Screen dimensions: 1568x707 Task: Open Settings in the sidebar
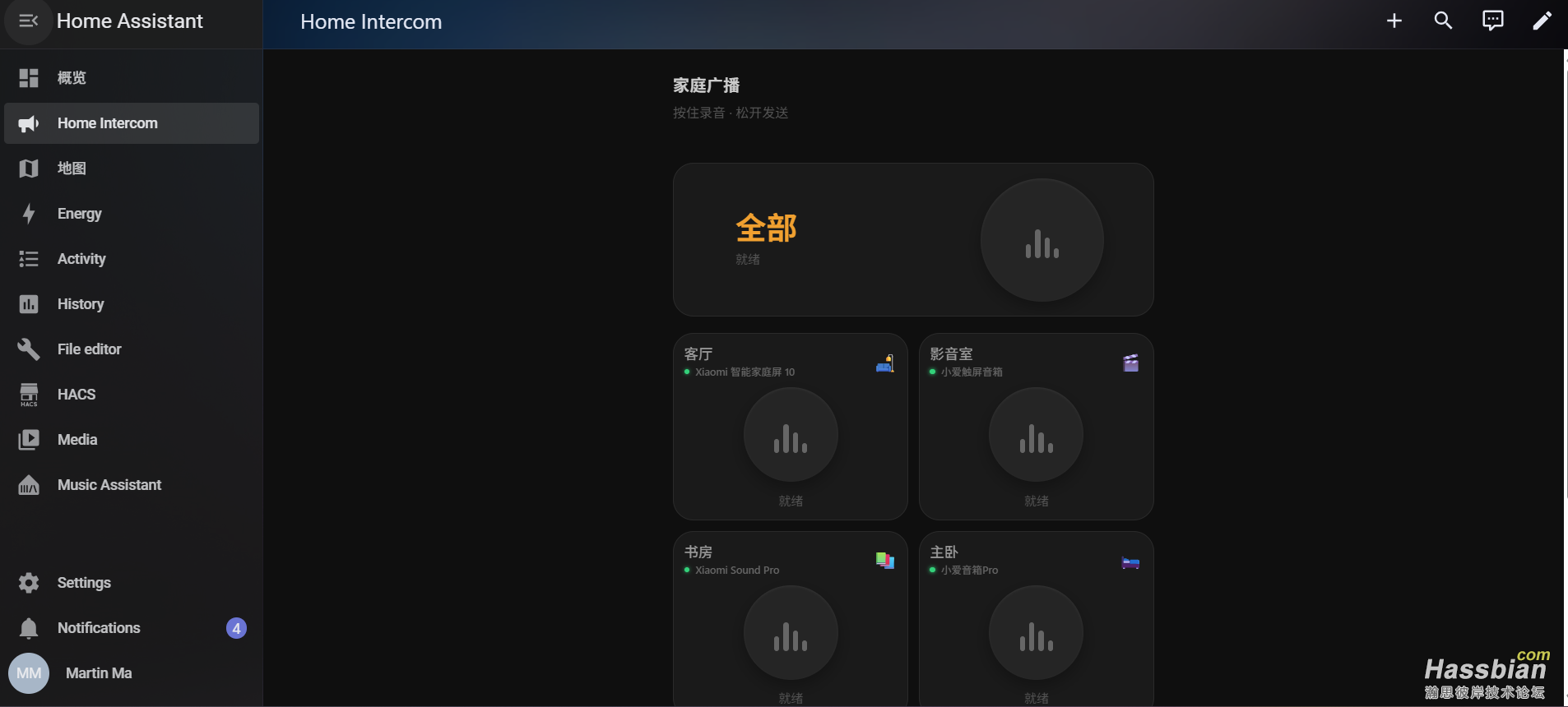point(132,583)
